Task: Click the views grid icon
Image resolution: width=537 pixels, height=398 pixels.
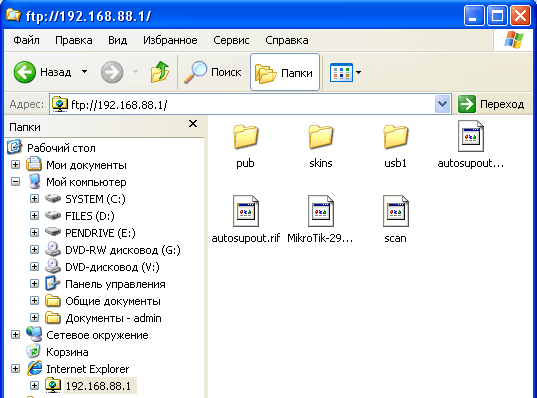Action: [x=341, y=73]
